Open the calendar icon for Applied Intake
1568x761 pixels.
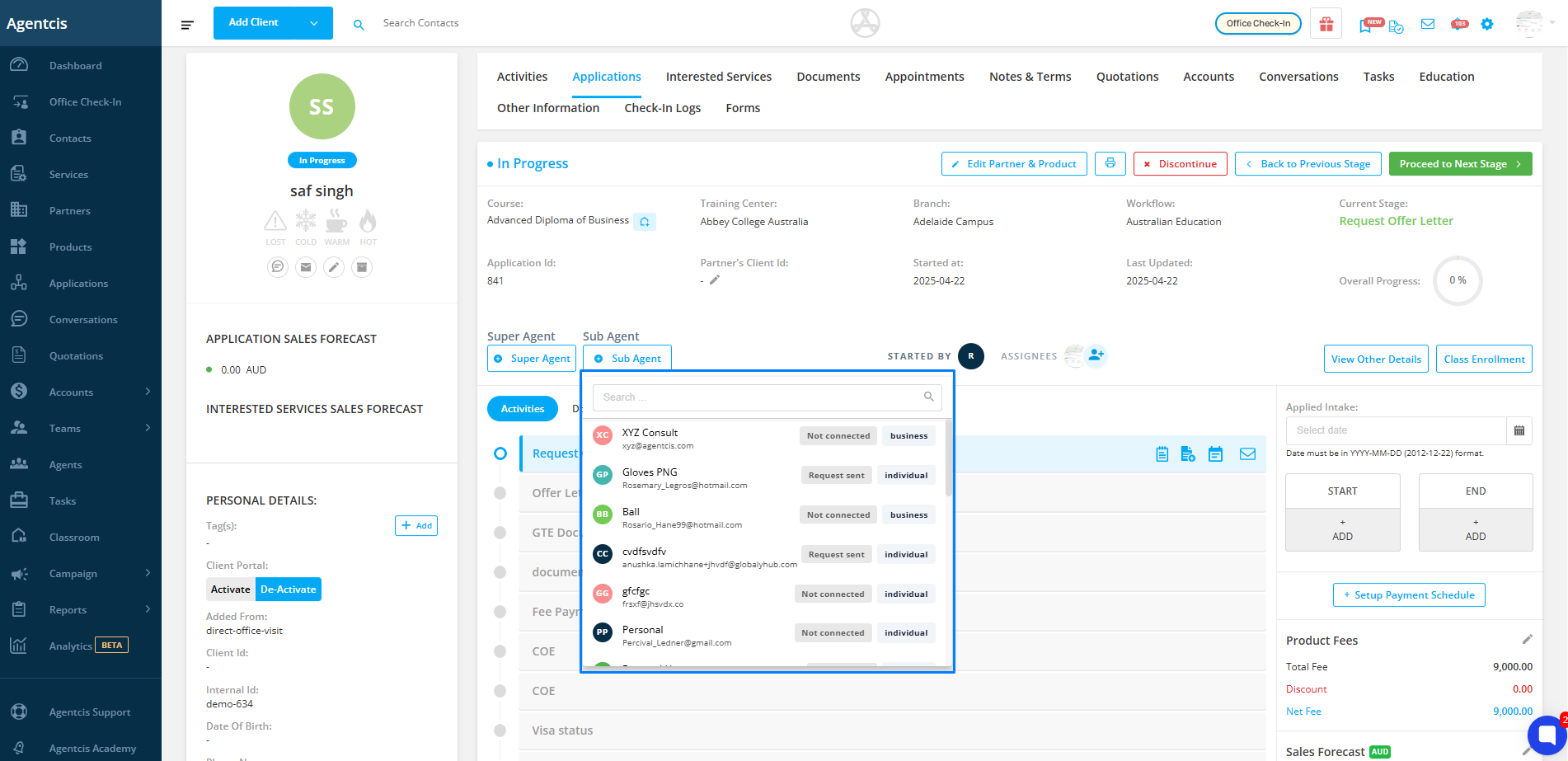[x=1519, y=430]
